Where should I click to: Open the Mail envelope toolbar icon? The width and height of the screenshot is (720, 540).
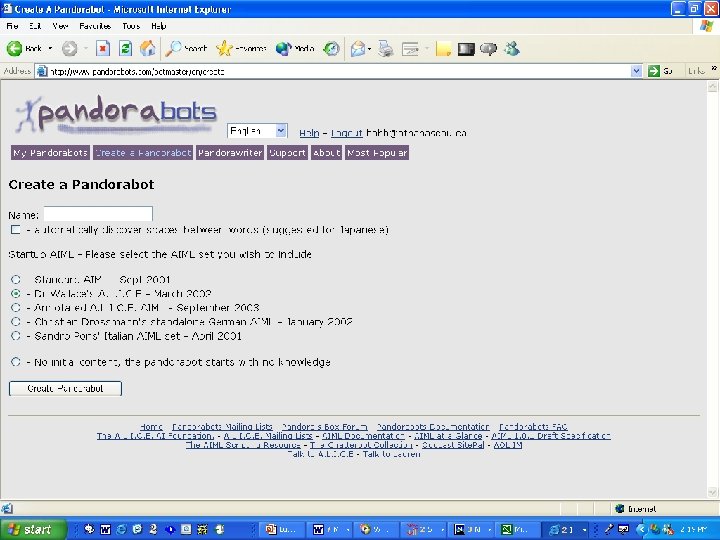pos(358,48)
